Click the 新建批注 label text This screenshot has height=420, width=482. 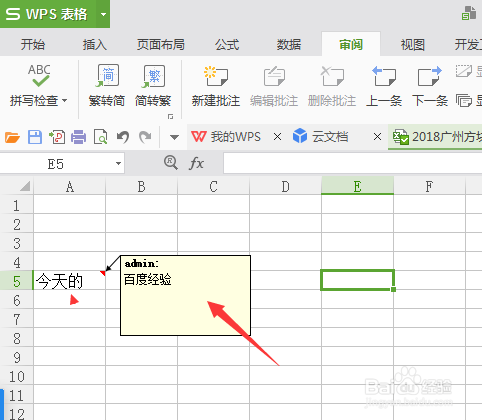coord(216,100)
